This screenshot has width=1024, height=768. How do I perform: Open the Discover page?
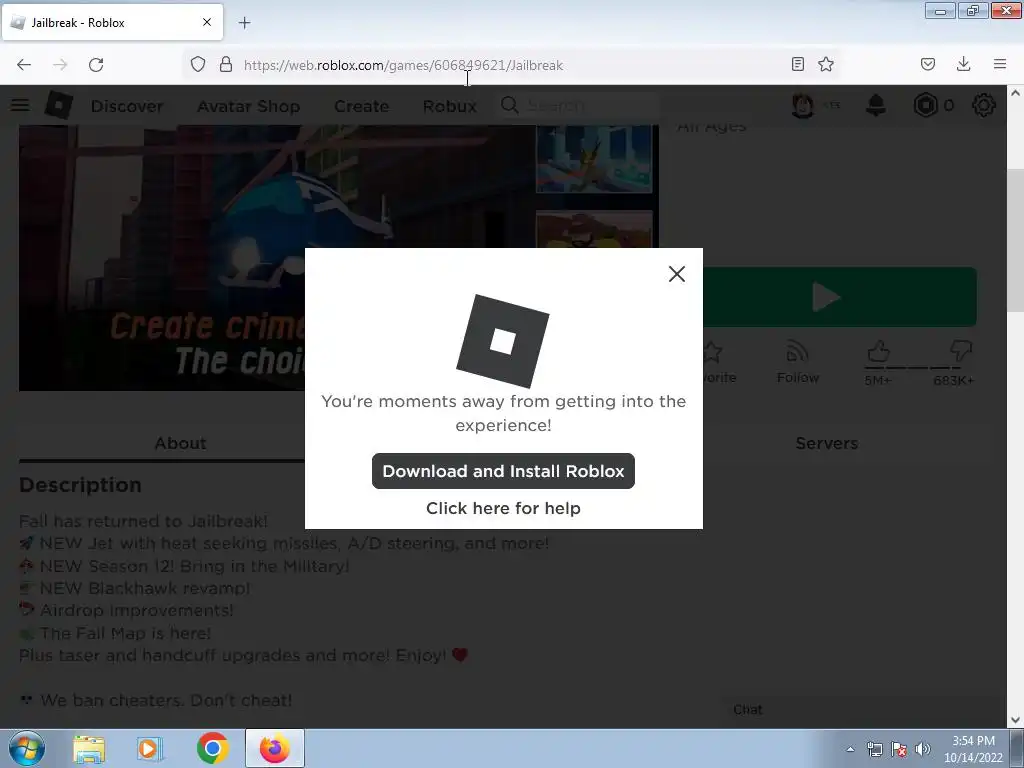coord(127,106)
